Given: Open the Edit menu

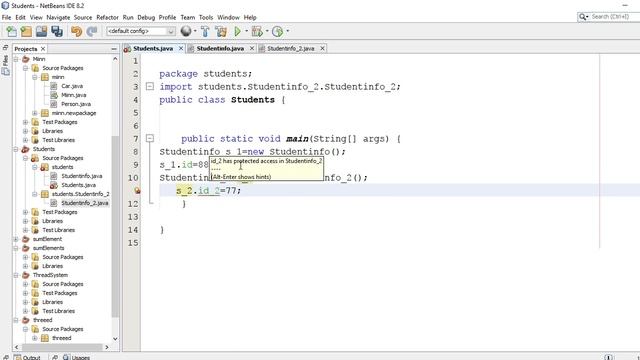Looking at the screenshot, I should pos(20,18).
